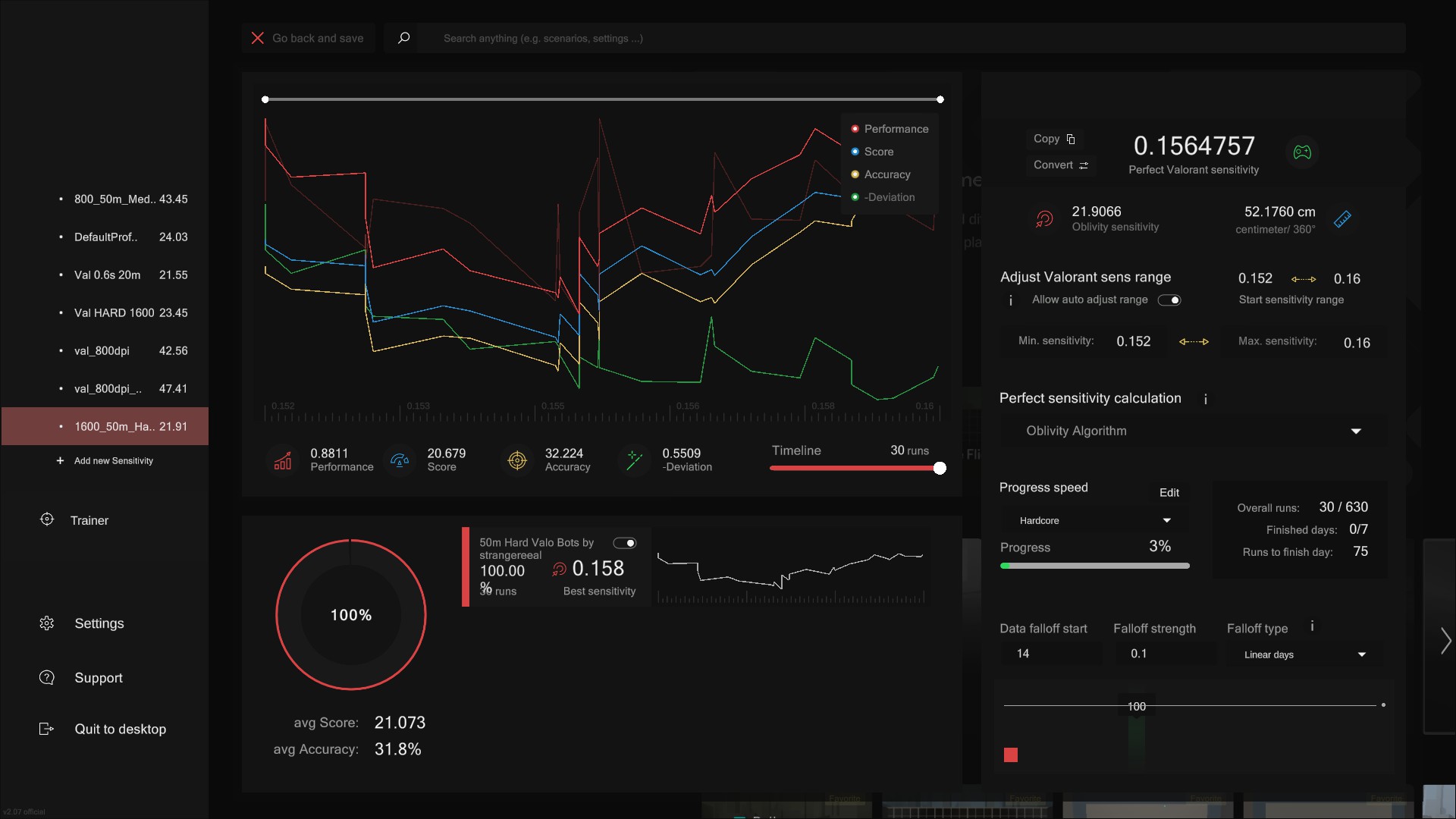Screen dimensions: 1456x819
Task: Open Settings from the sidebar
Action: (x=99, y=623)
